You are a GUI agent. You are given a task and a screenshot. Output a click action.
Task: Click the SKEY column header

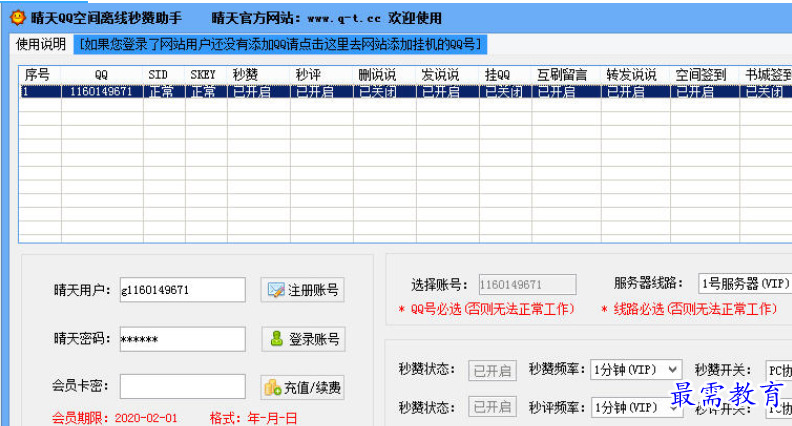(206, 75)
